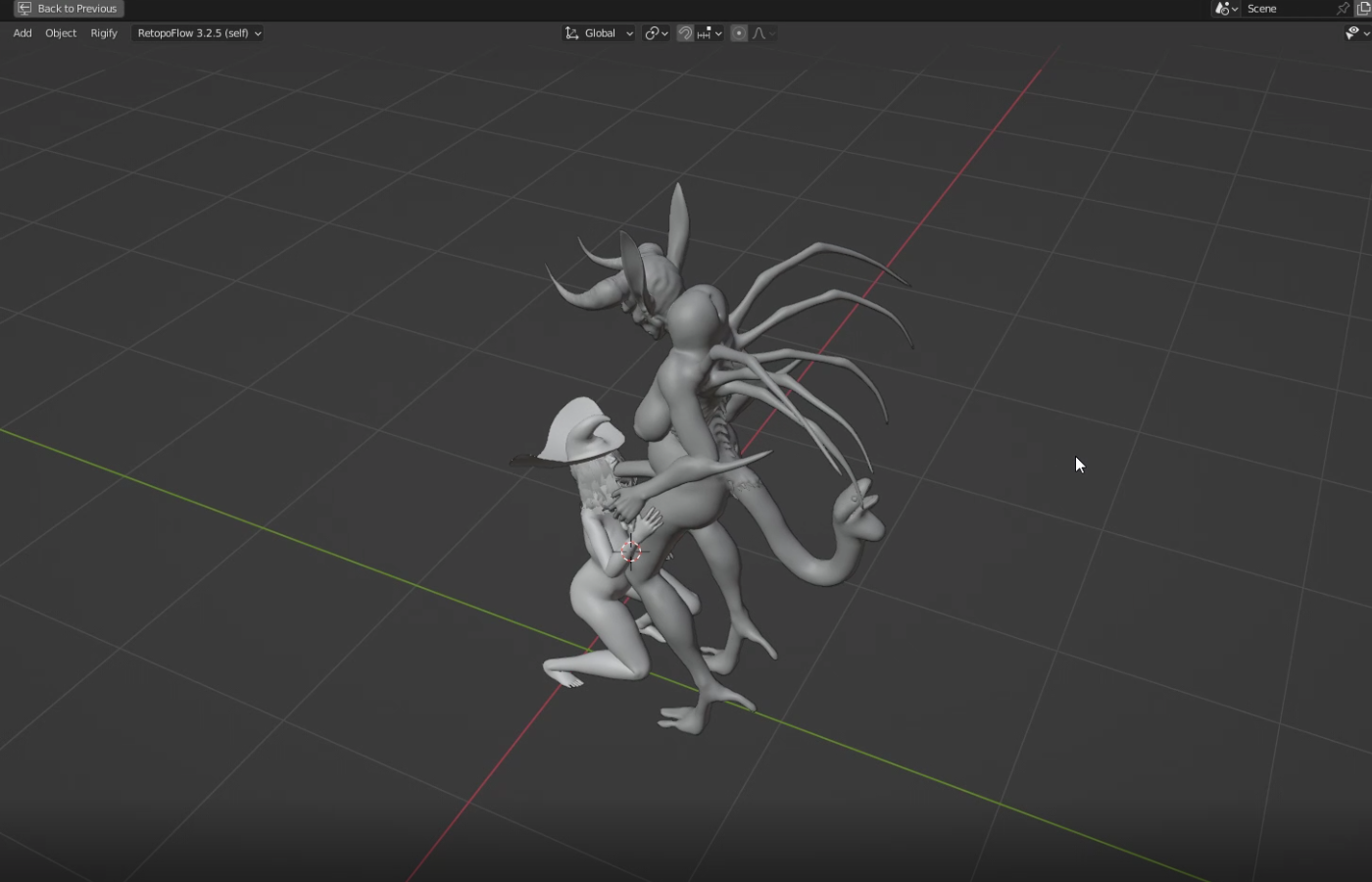Toggle proportional editing

(x=739, y=33)
